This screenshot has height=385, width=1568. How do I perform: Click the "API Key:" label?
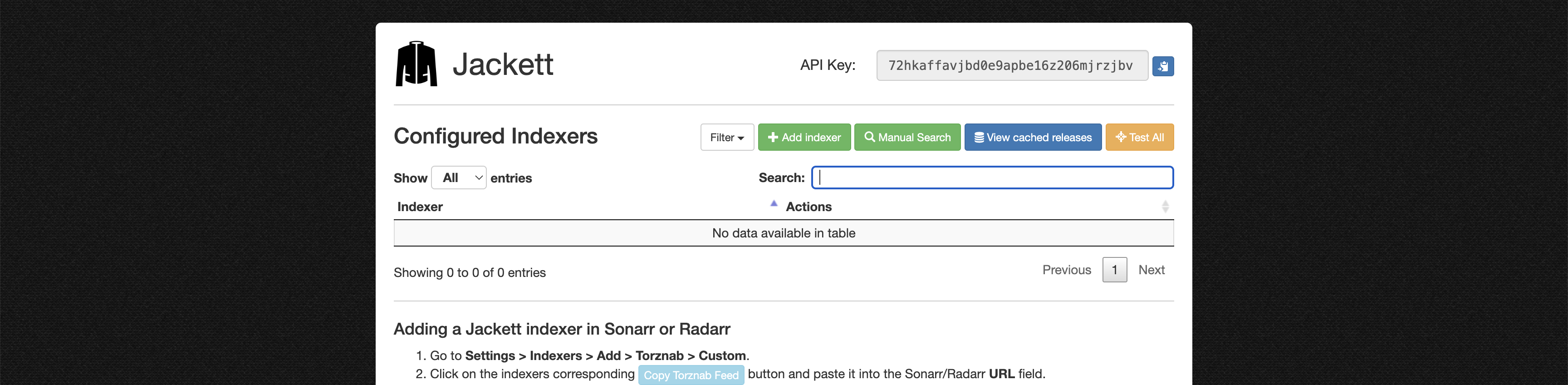pos(827,65)
